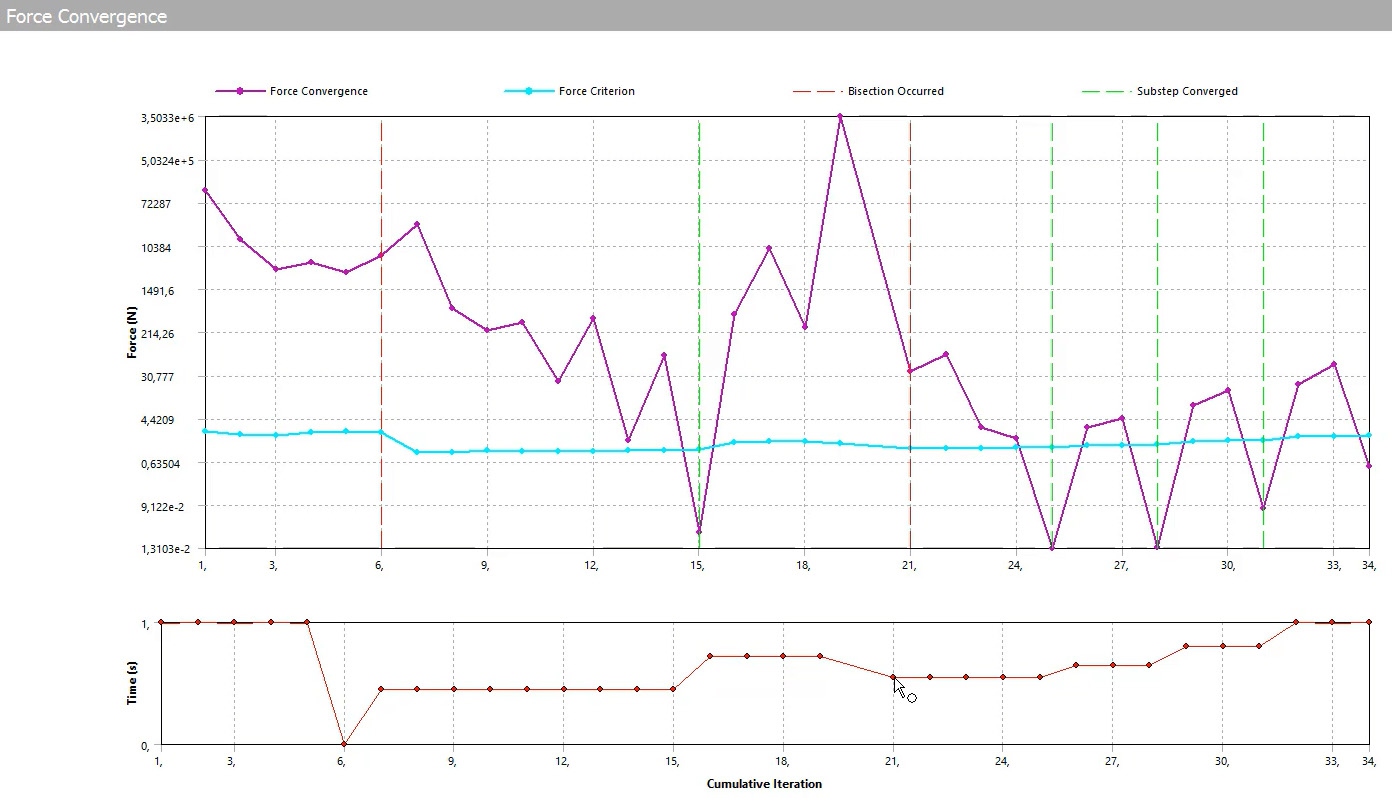The height and width of the screenshot is (798, 1392).
Task: Click the Time plot point at zero, iteration 6
Action: [344, 744]
